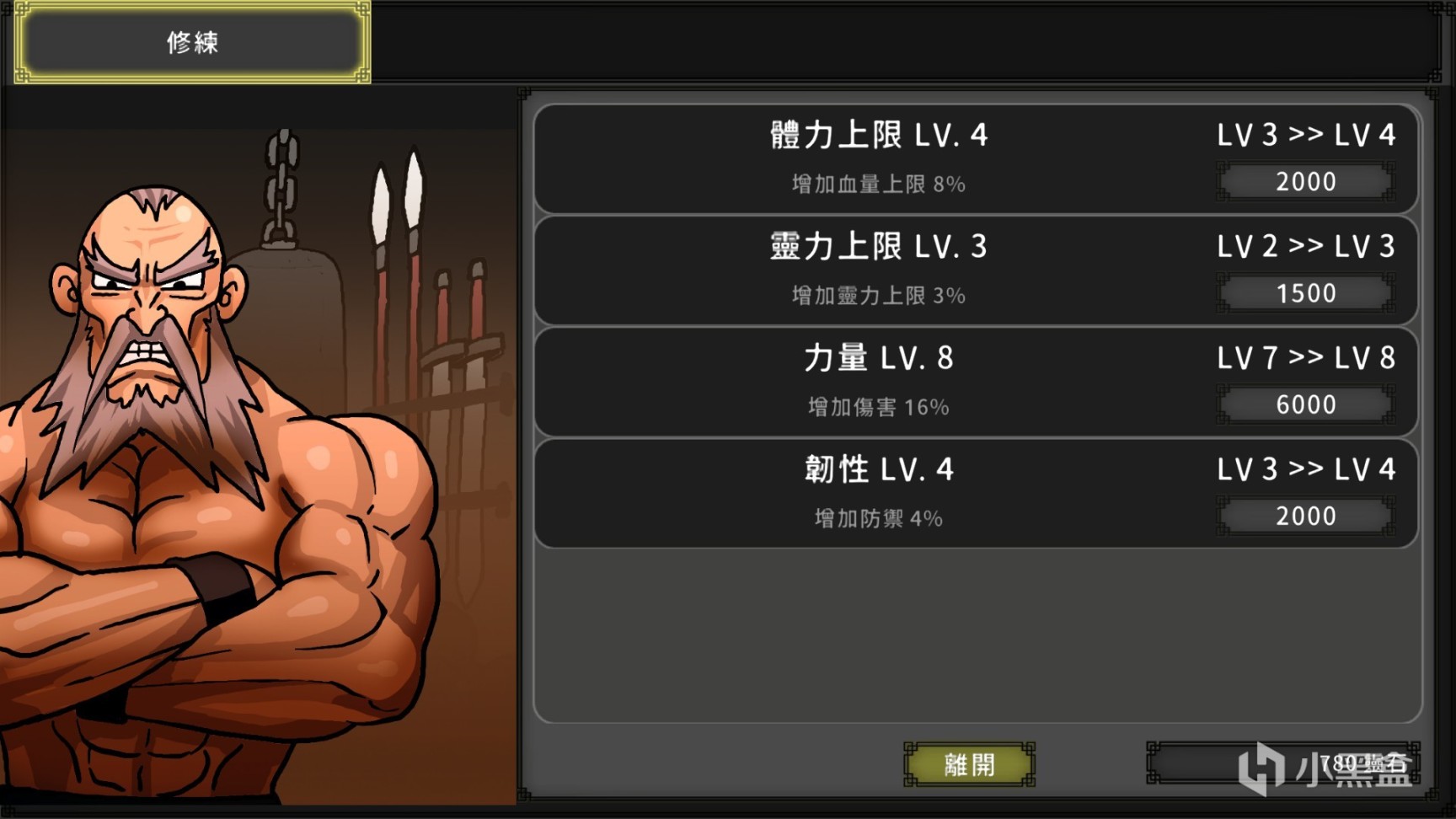Click the 離開 leave button
The image size is (1456, 819).
click(969, 765)
